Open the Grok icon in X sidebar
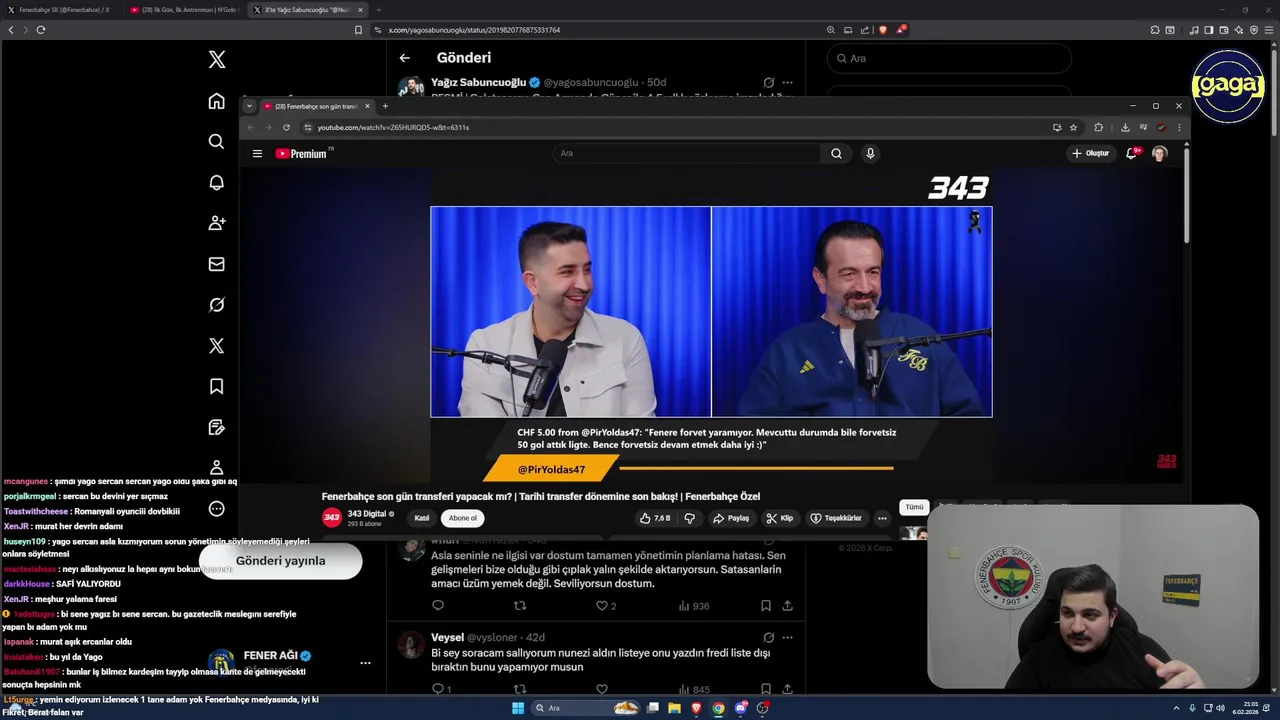 pyautogui.click(x=216, y=305)
